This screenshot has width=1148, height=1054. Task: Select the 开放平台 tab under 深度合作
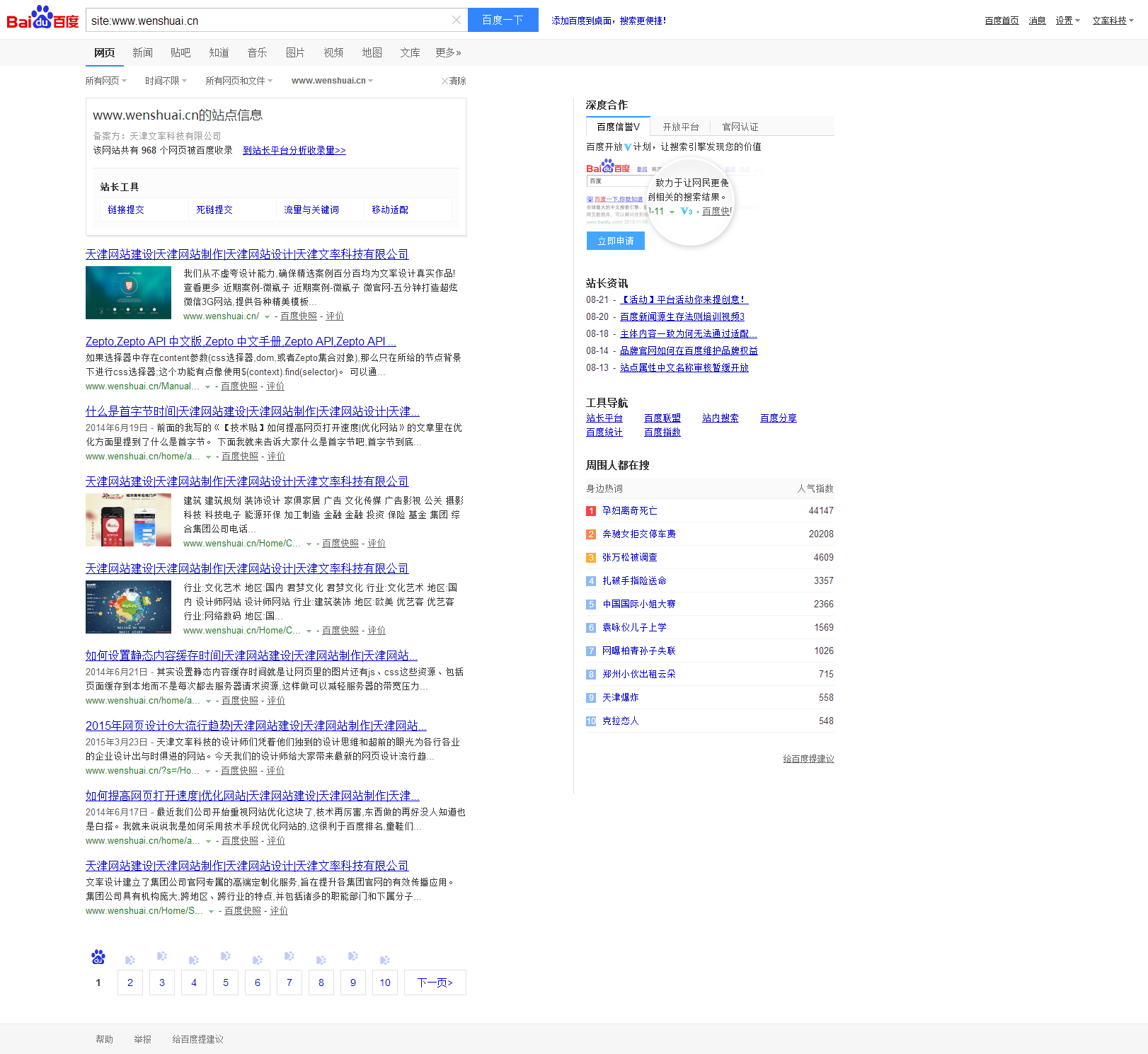pos(680,127)
